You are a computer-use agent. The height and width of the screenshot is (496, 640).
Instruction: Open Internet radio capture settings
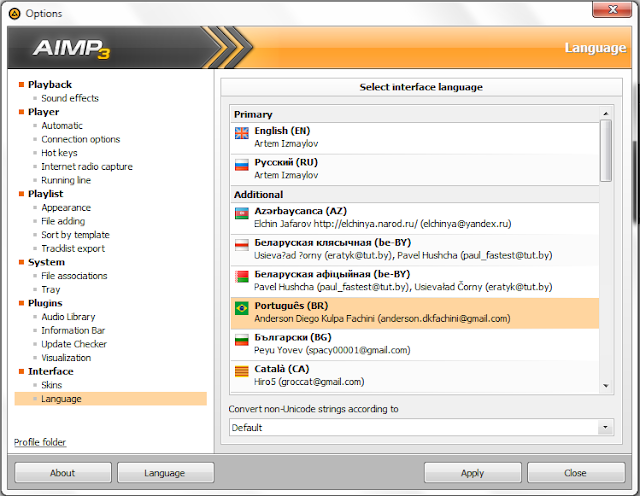pos(87,167)
